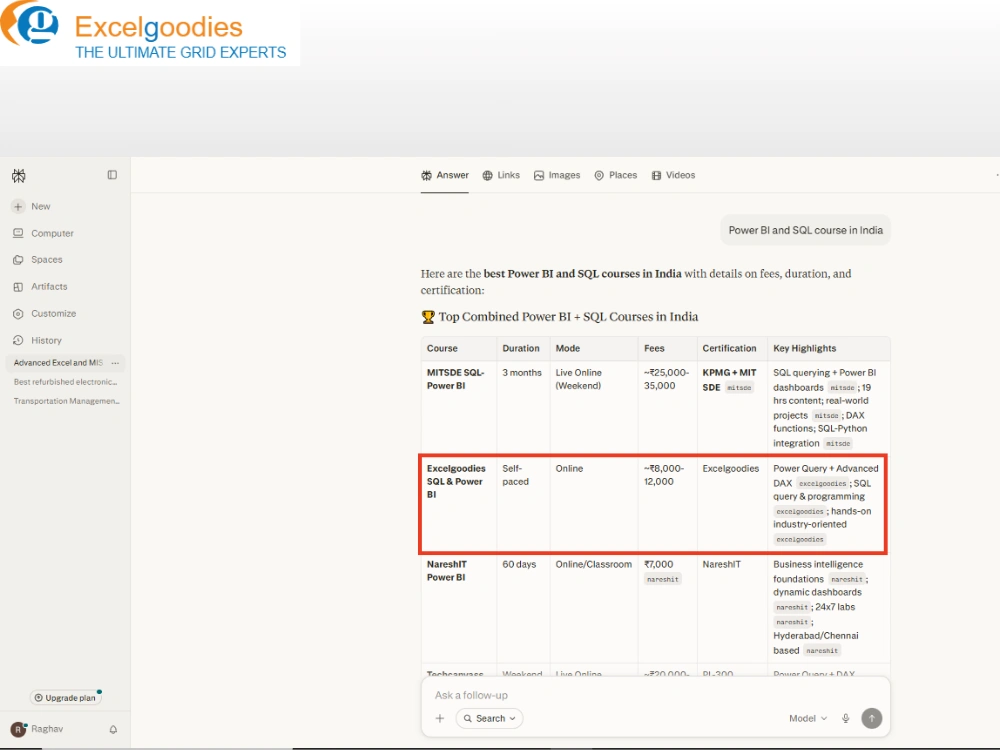This screenshot has width=1000, height=750.
Task: Switch to the Images tab
Action: click(x=557, y=175)
